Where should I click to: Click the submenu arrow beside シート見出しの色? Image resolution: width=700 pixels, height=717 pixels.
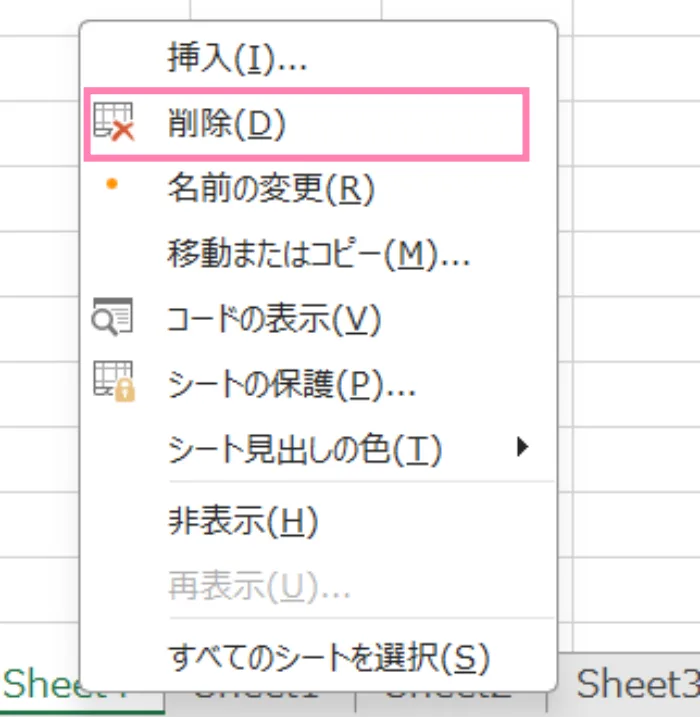point(522,447)
